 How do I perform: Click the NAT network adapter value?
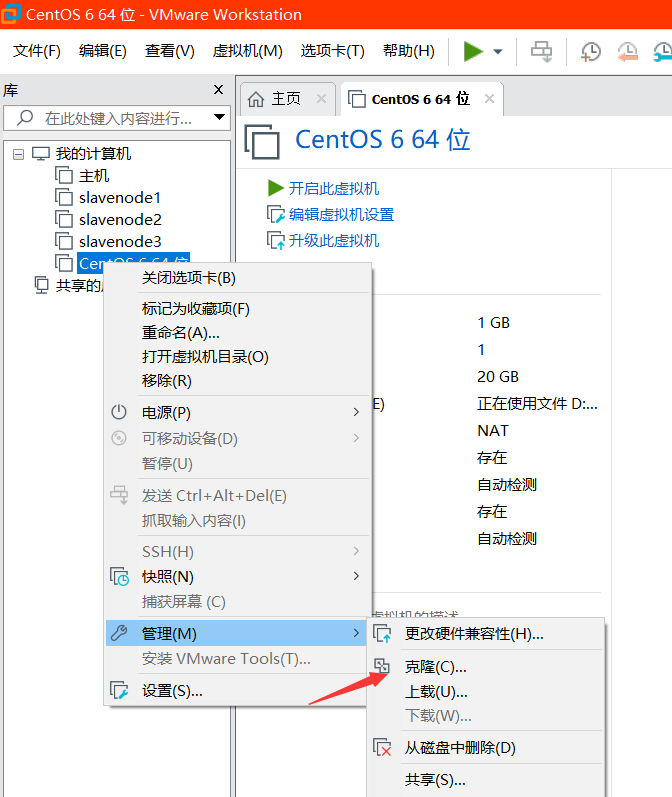tap(493, 431)
